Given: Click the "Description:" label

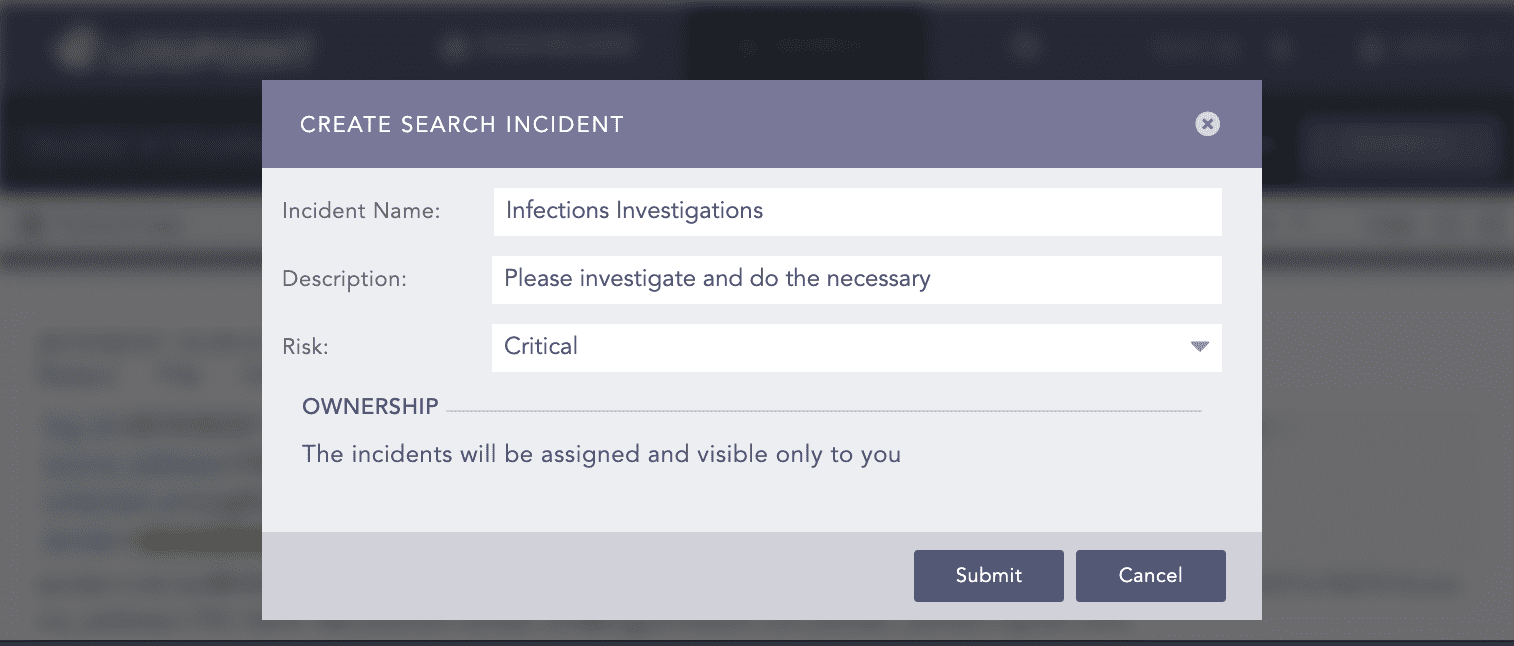Looking at the screenshot, I should (344, 279).
